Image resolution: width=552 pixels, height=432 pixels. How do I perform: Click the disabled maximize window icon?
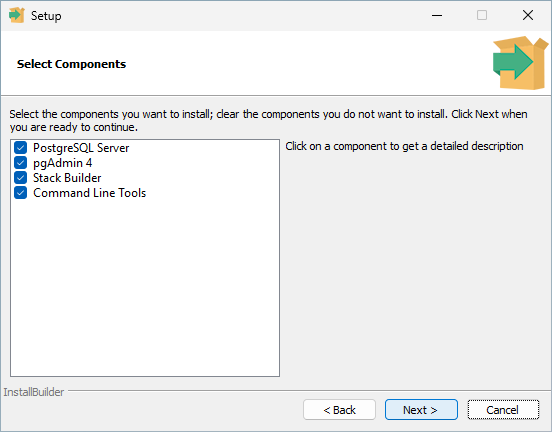[x=482, y=15]
